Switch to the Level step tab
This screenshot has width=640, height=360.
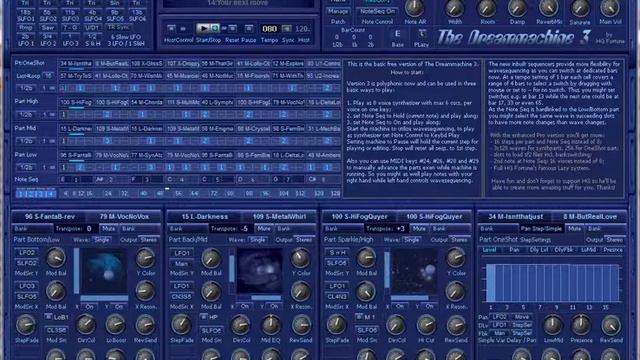[490, 250]
